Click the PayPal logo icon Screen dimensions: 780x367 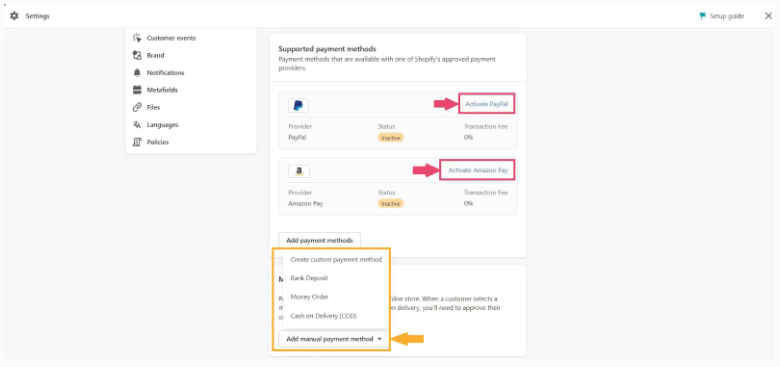click(x=298, y=105)
